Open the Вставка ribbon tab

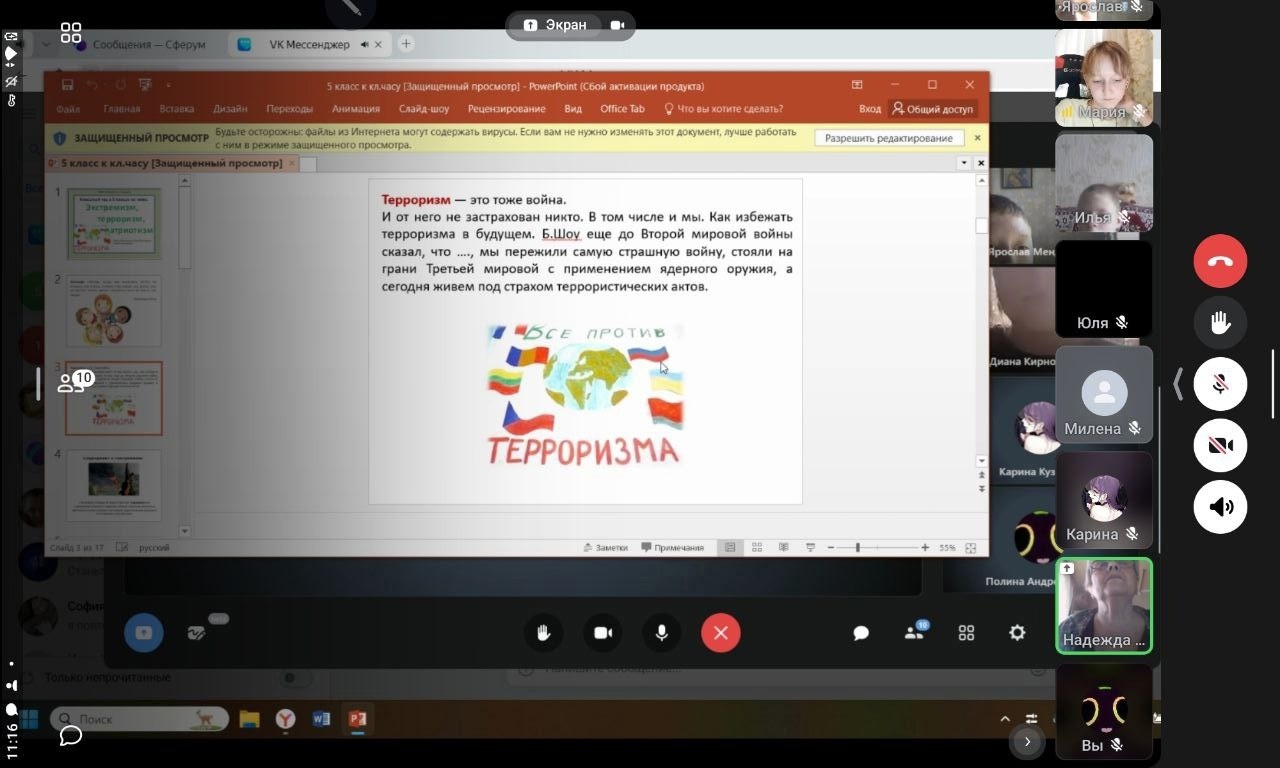click(x=177, y=109)
